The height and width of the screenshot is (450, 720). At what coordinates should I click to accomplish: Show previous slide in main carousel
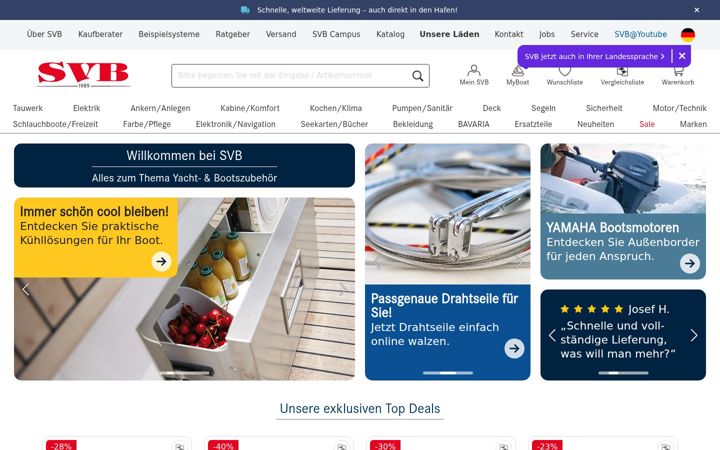(x=26, y=289)
